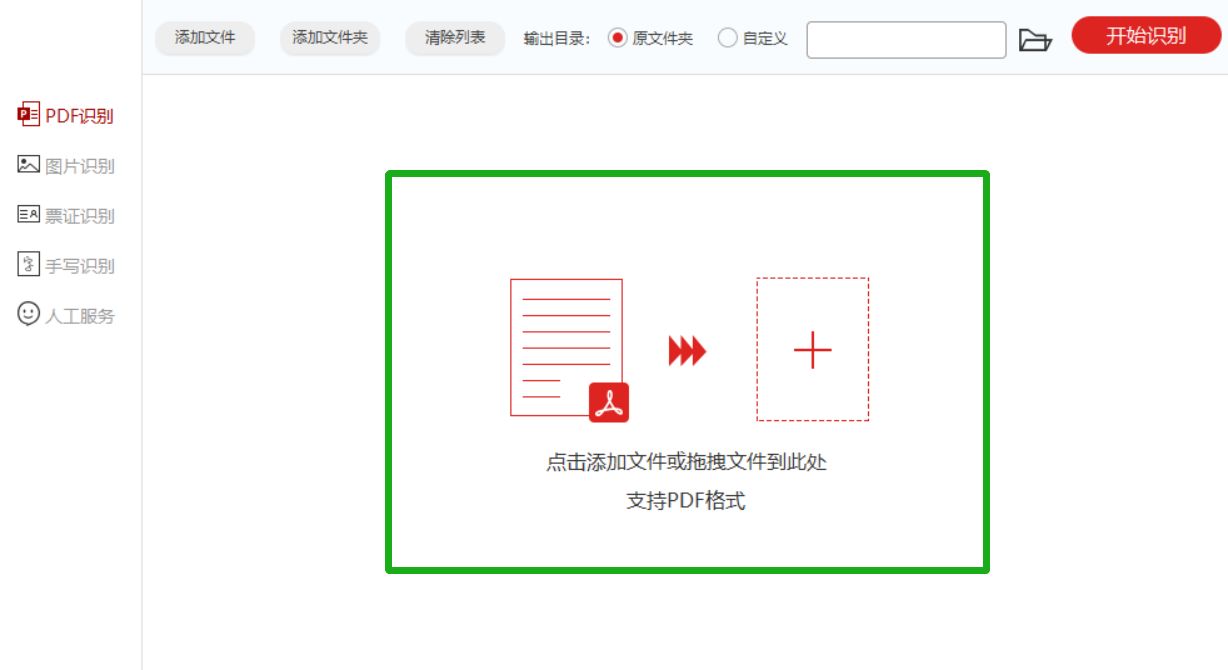Clear the list with 清除列表
The height and width of the screenshot is (670, 1228).
pyautogui.click(x=455, y=38)
